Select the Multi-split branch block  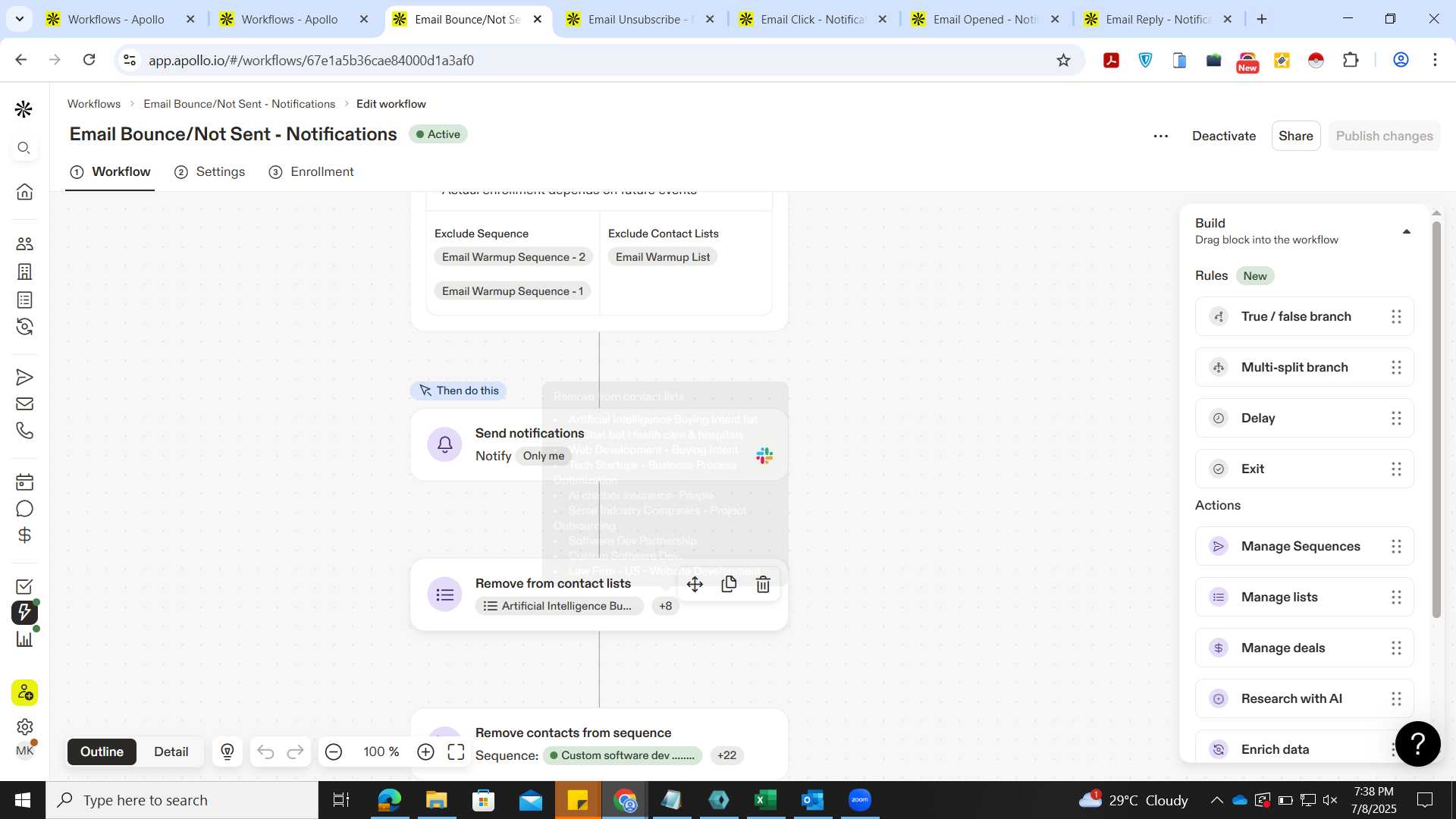[x=1304, y=367]
